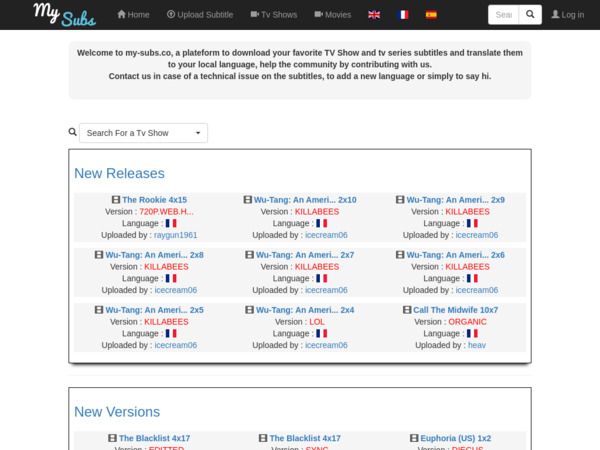
Task: Click French flag under The Rookie 4x15
Action: pyautogui.click(x=171, y=223)
